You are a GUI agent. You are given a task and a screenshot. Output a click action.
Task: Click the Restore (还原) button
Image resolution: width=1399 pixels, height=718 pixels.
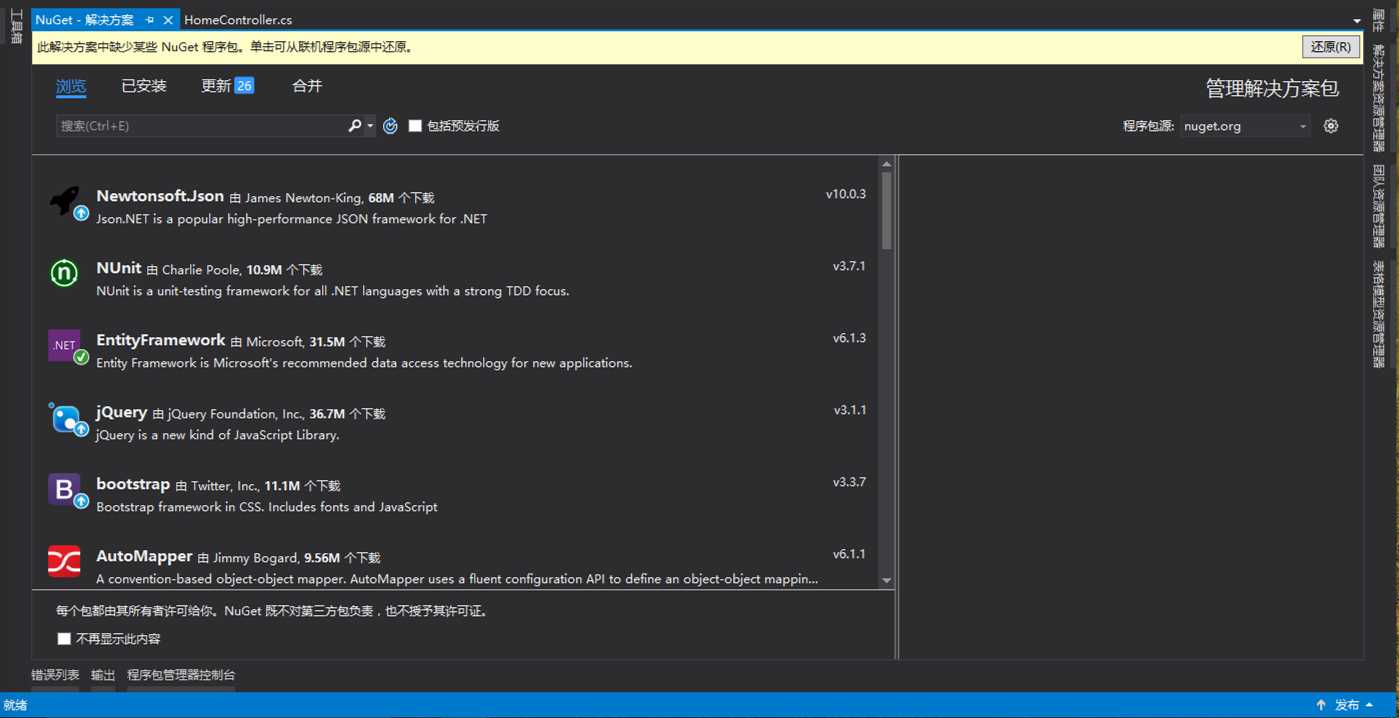[1331, 47]
